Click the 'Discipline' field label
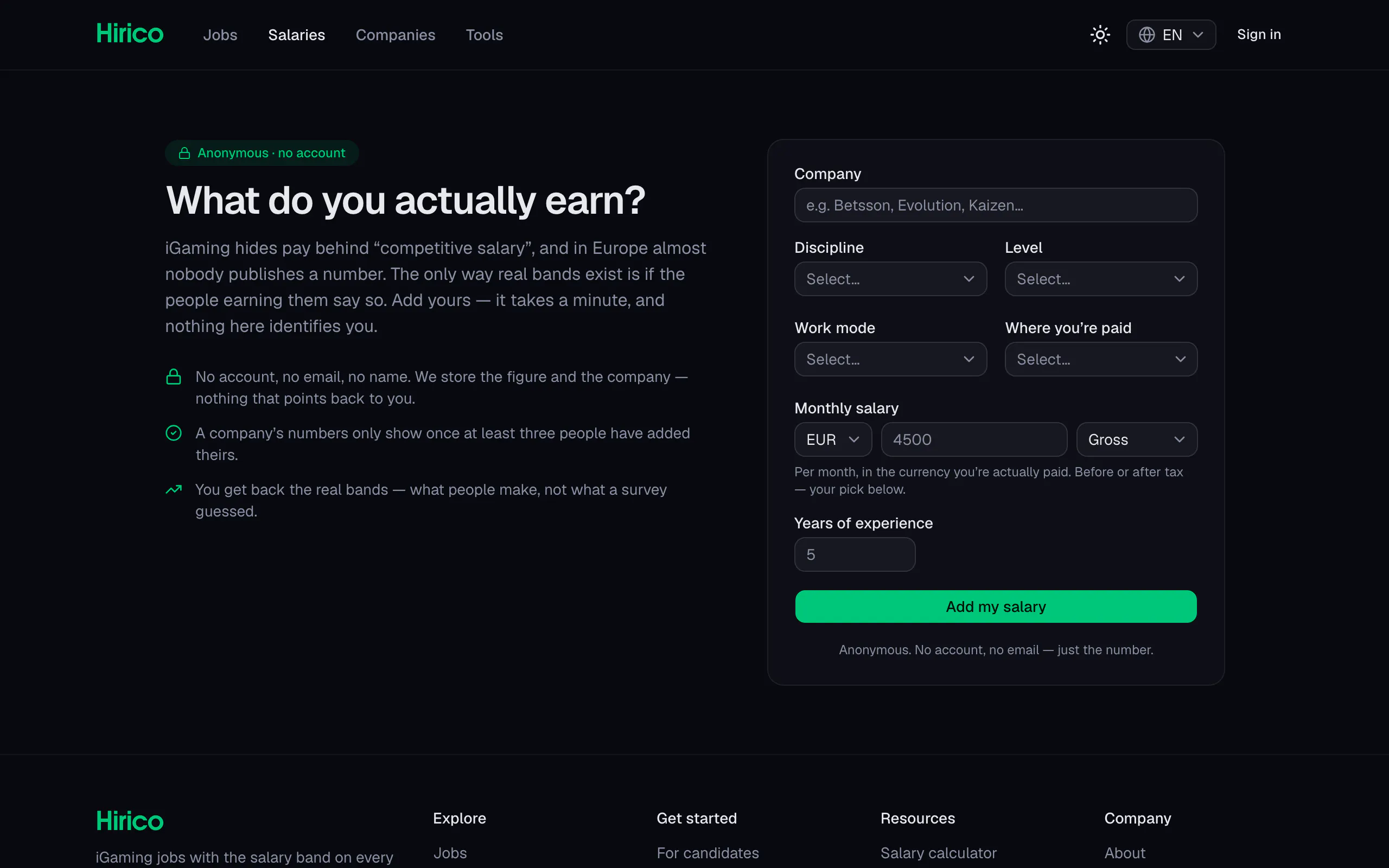 click(829, 247)
